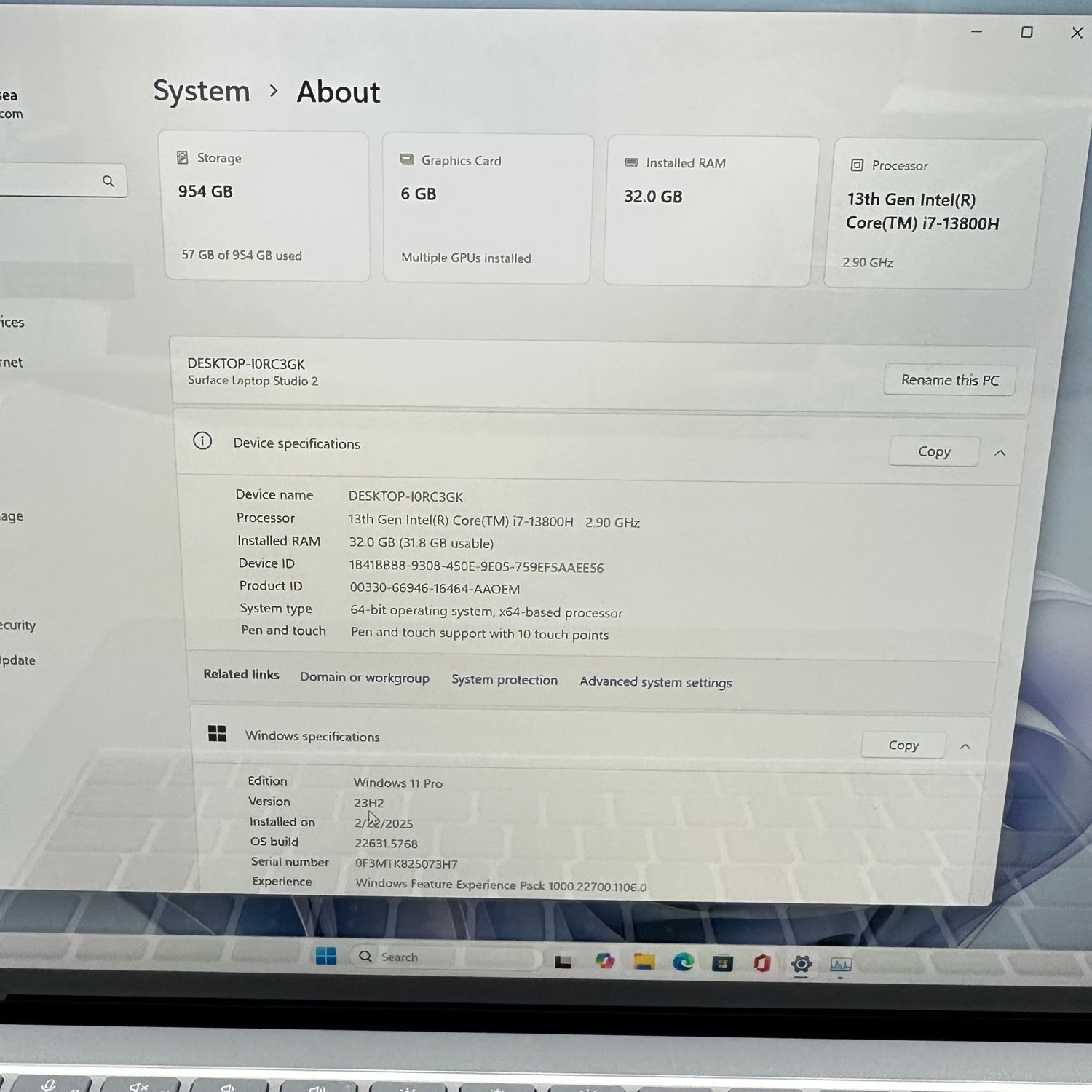Open Microsoft Store from the taskbar
This screenshot has height=1092, width=1092.
[722, 964]
